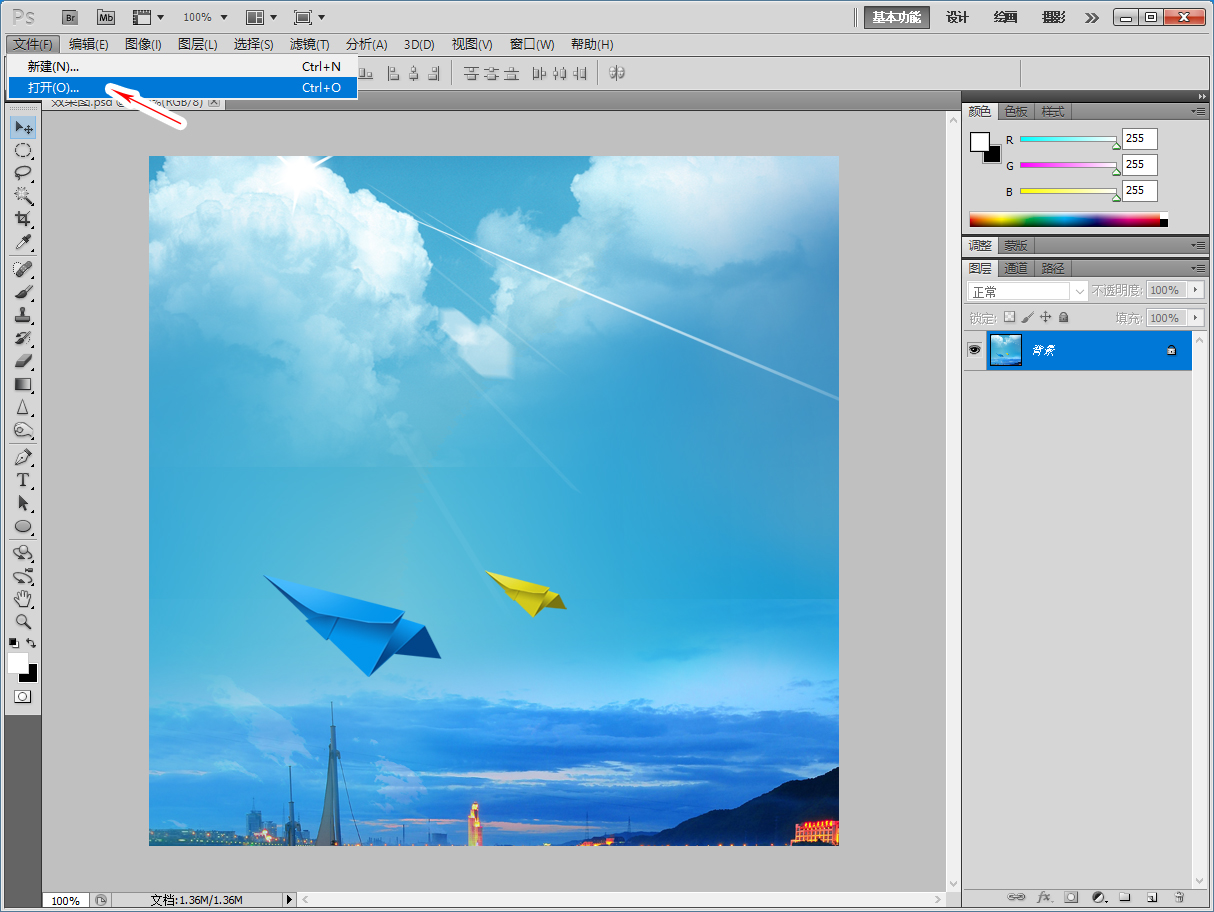Select the Eyedropper tool
Screen dimensions: 1214x912
(x=23, y=242)
